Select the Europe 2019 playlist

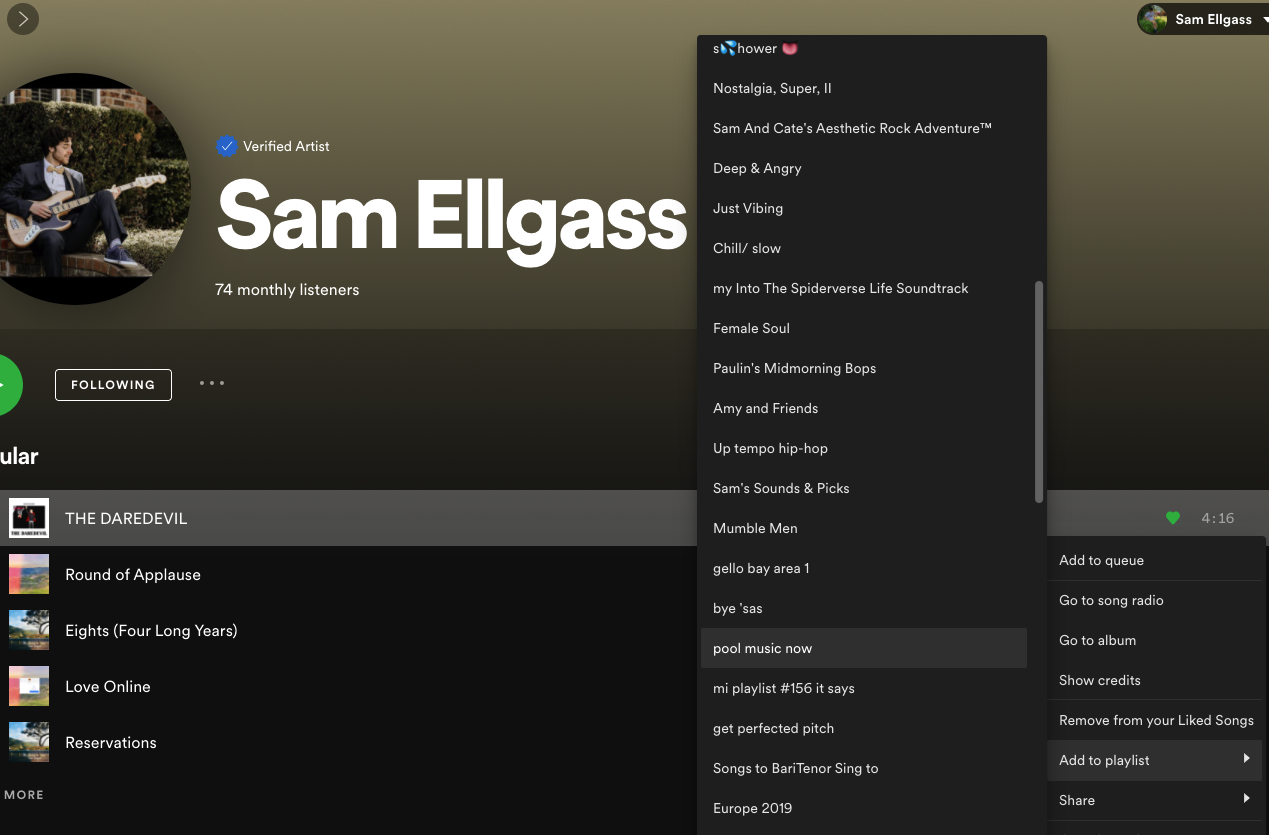point(864,808)
